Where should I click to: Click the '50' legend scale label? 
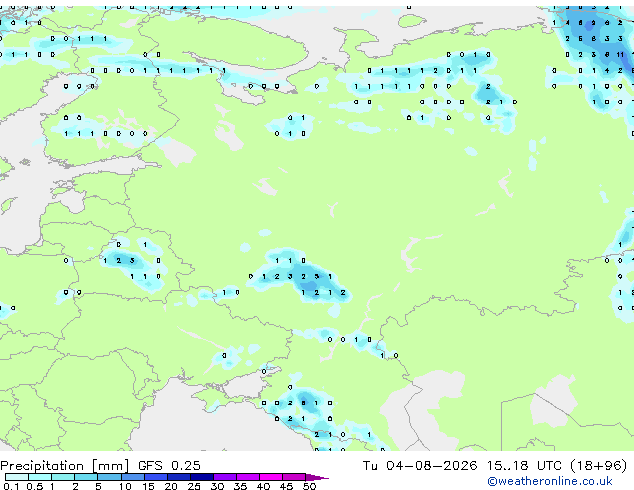click(310, 486)
